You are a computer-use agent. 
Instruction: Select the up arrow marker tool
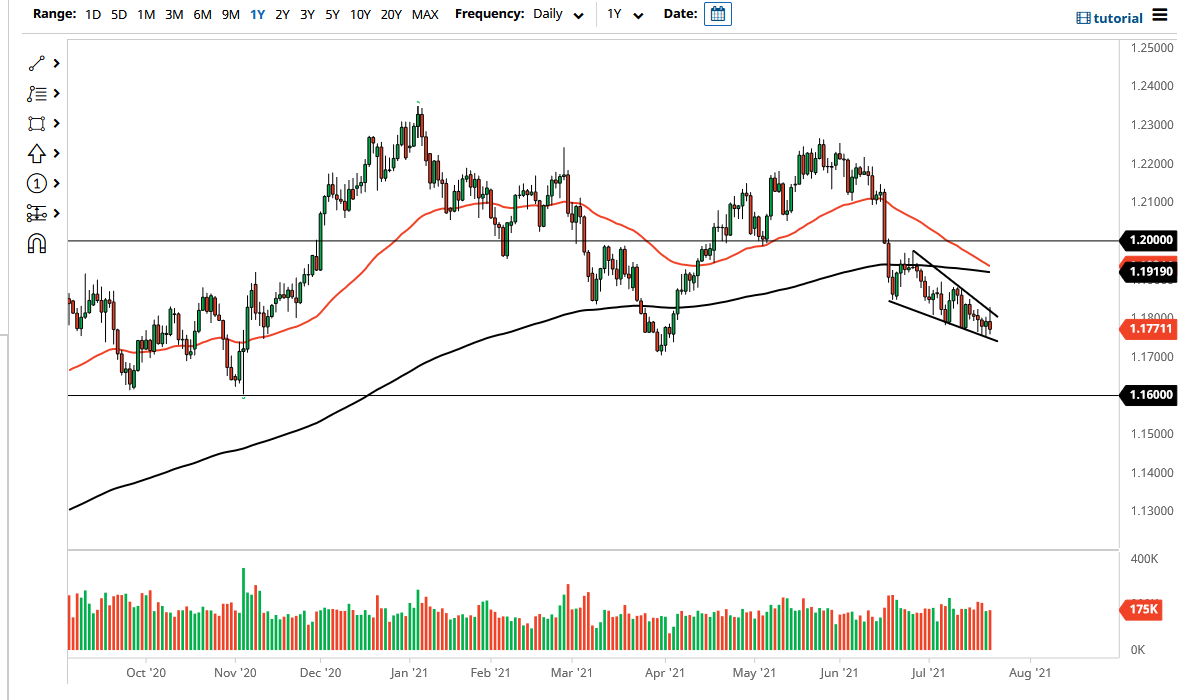point(37,153)
